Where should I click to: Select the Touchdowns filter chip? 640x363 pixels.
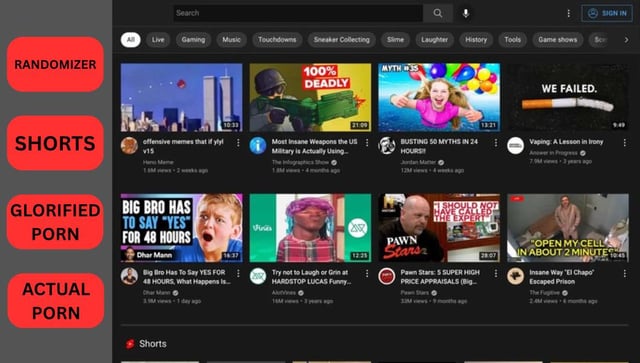tap(277, 40)
